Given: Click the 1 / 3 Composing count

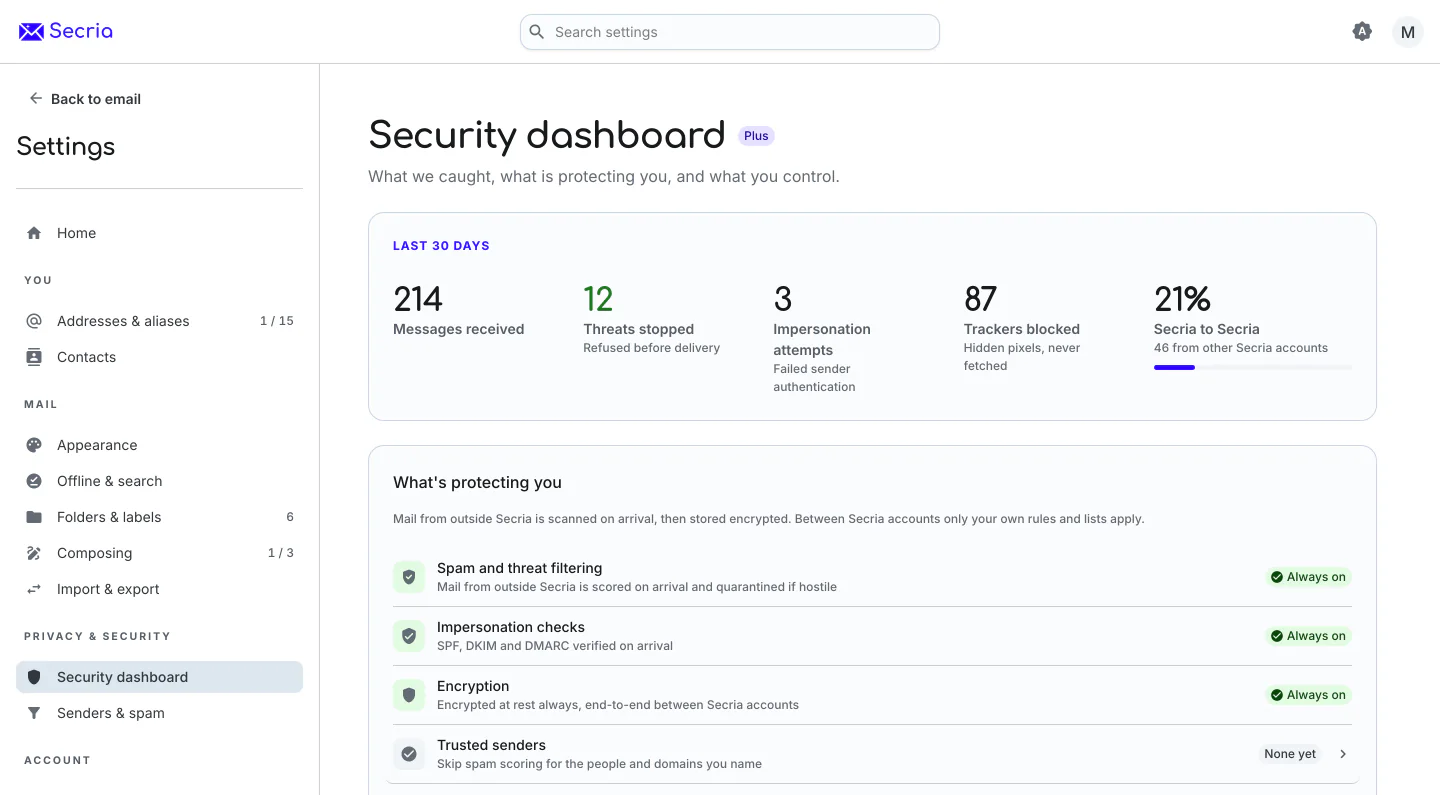Looking at the screenshot, I should click(281, 553).
